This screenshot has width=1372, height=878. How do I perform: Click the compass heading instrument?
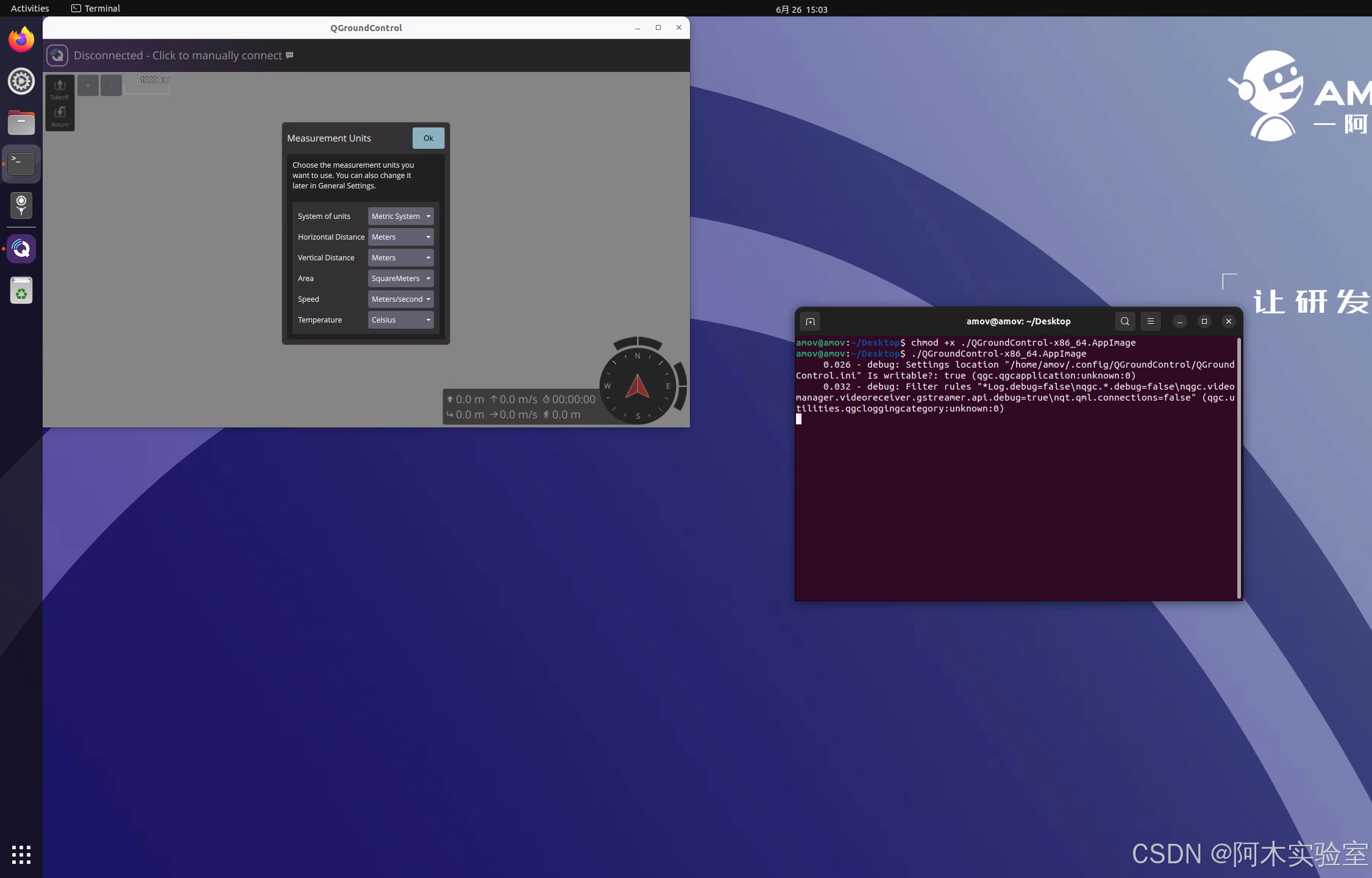638,386
